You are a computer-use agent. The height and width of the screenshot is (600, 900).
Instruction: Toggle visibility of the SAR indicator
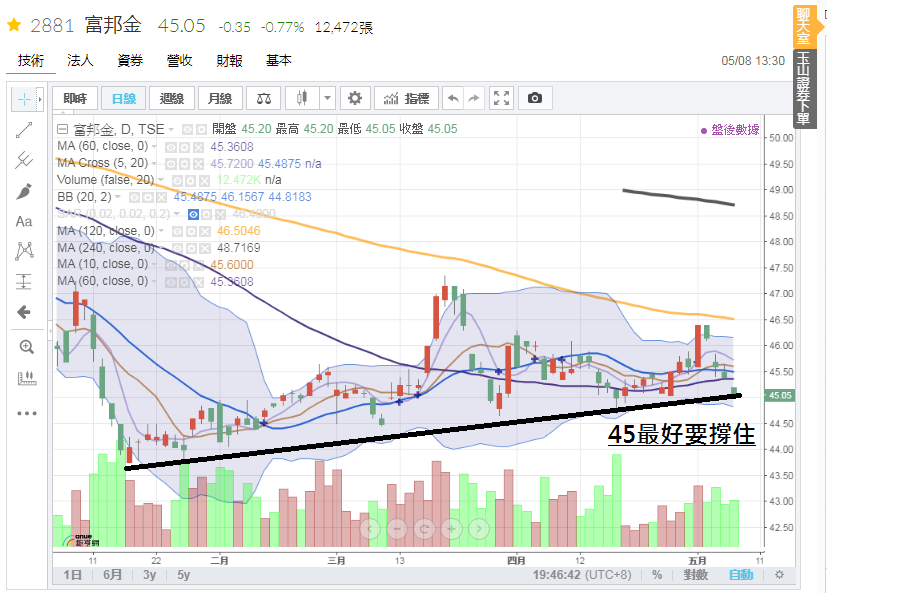(193, 214)
